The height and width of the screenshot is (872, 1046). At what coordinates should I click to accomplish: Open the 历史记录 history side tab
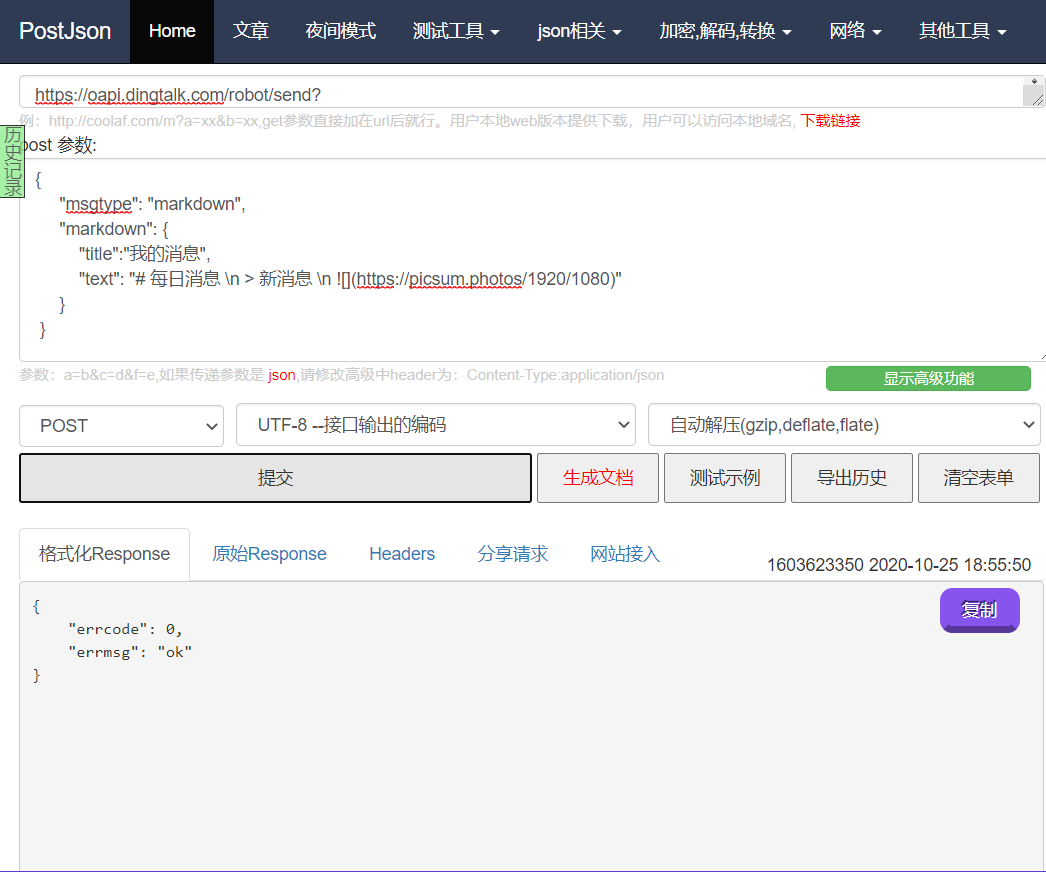pos(12,161)
